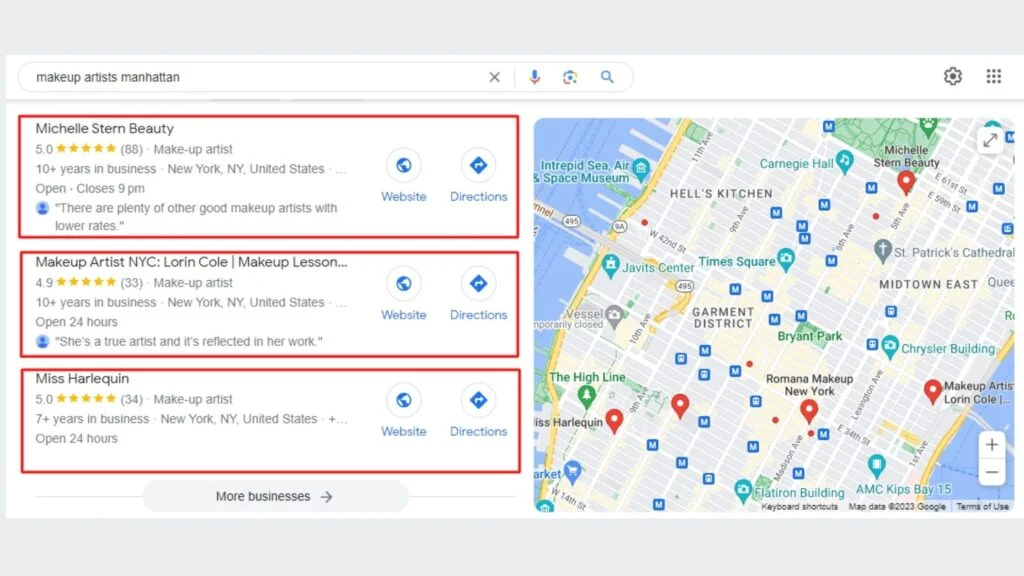Start voice search with microphone icon
1024x576 pixels.
(534, 77)
